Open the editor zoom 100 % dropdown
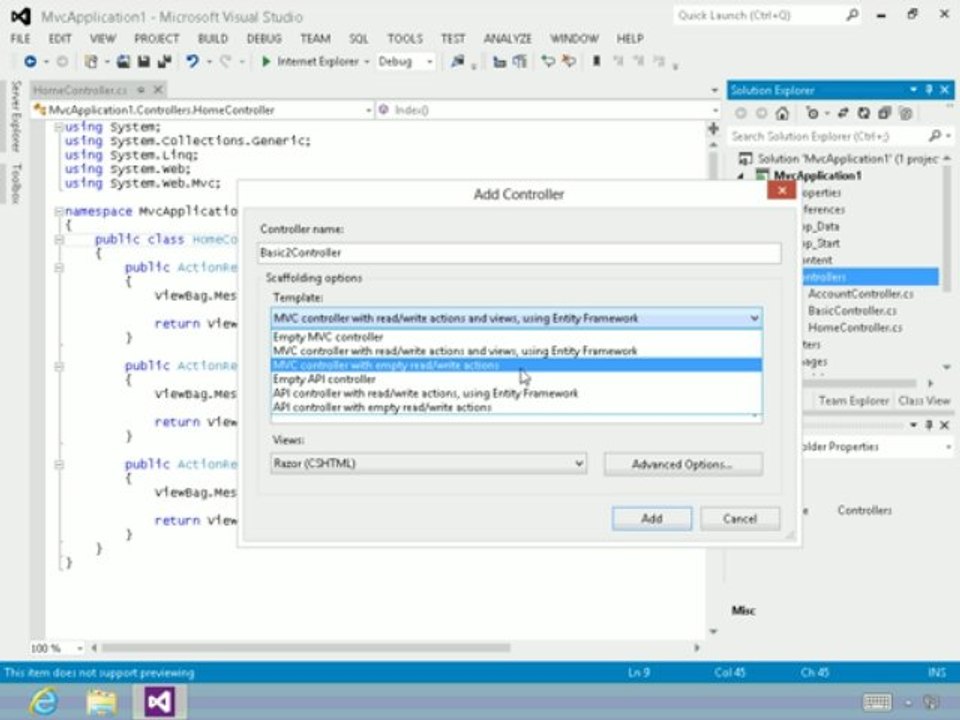Image resolution: width=960 pixels, height=720 pixels. (80, 648)
